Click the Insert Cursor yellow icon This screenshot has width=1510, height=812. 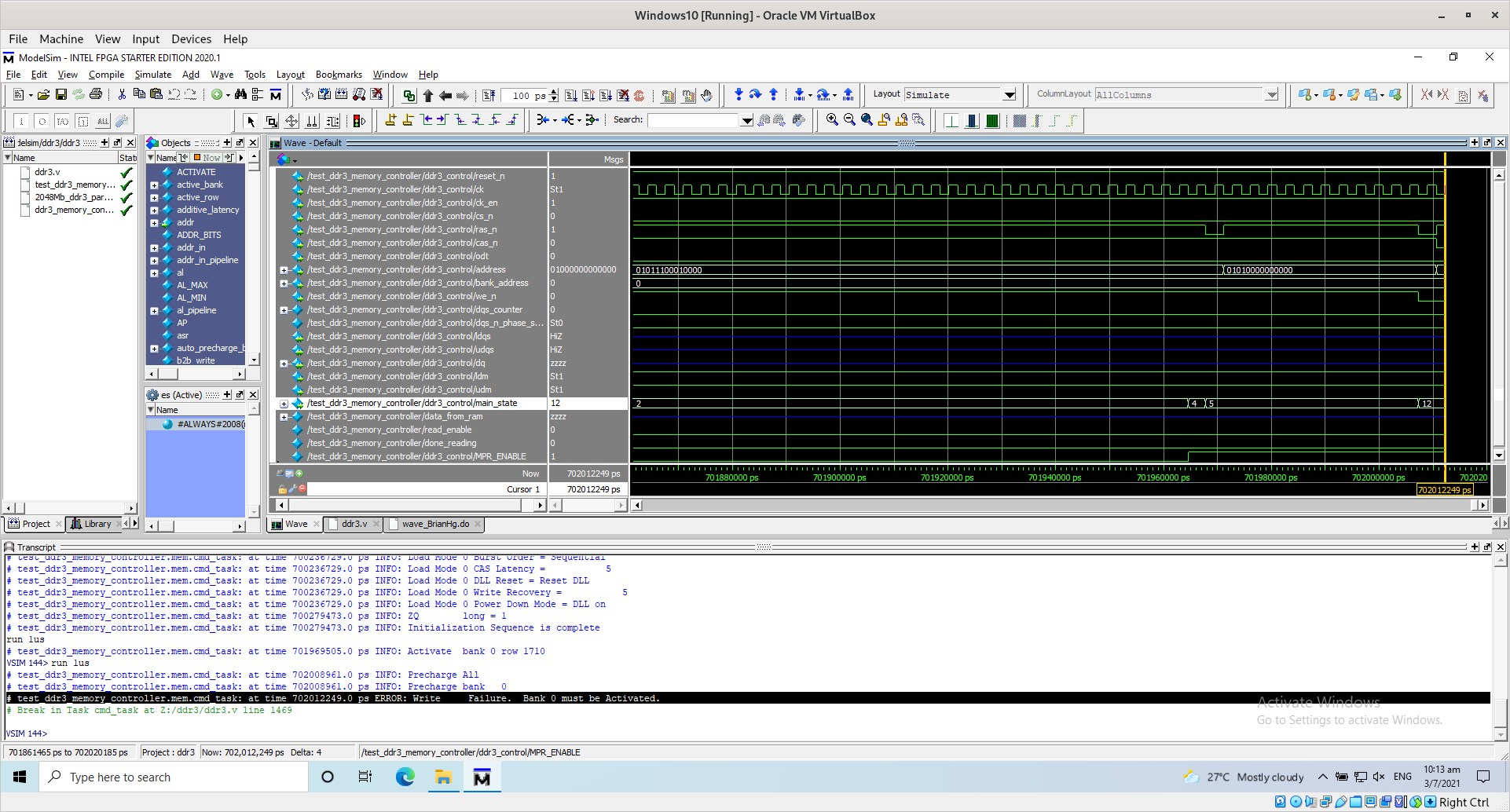point(390,120)
